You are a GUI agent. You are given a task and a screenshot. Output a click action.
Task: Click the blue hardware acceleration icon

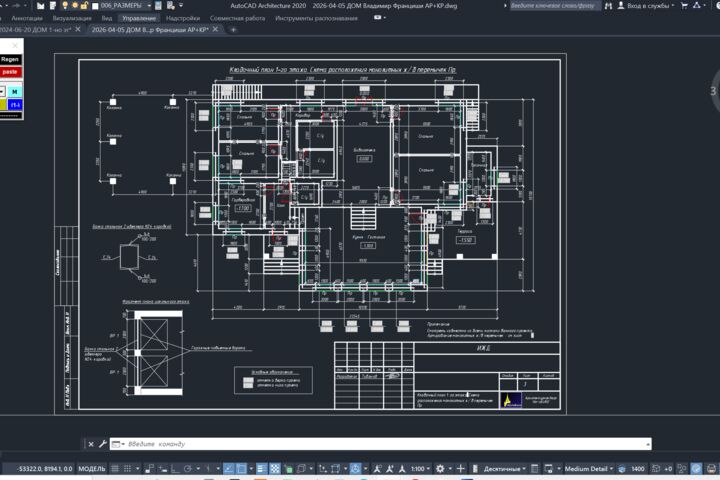click(696, 469)
